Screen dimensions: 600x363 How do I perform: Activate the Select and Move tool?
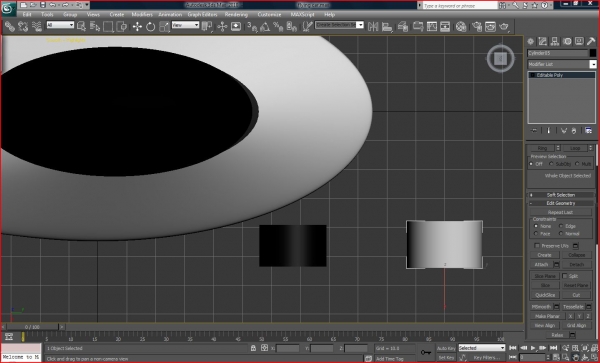click(137, 26)
